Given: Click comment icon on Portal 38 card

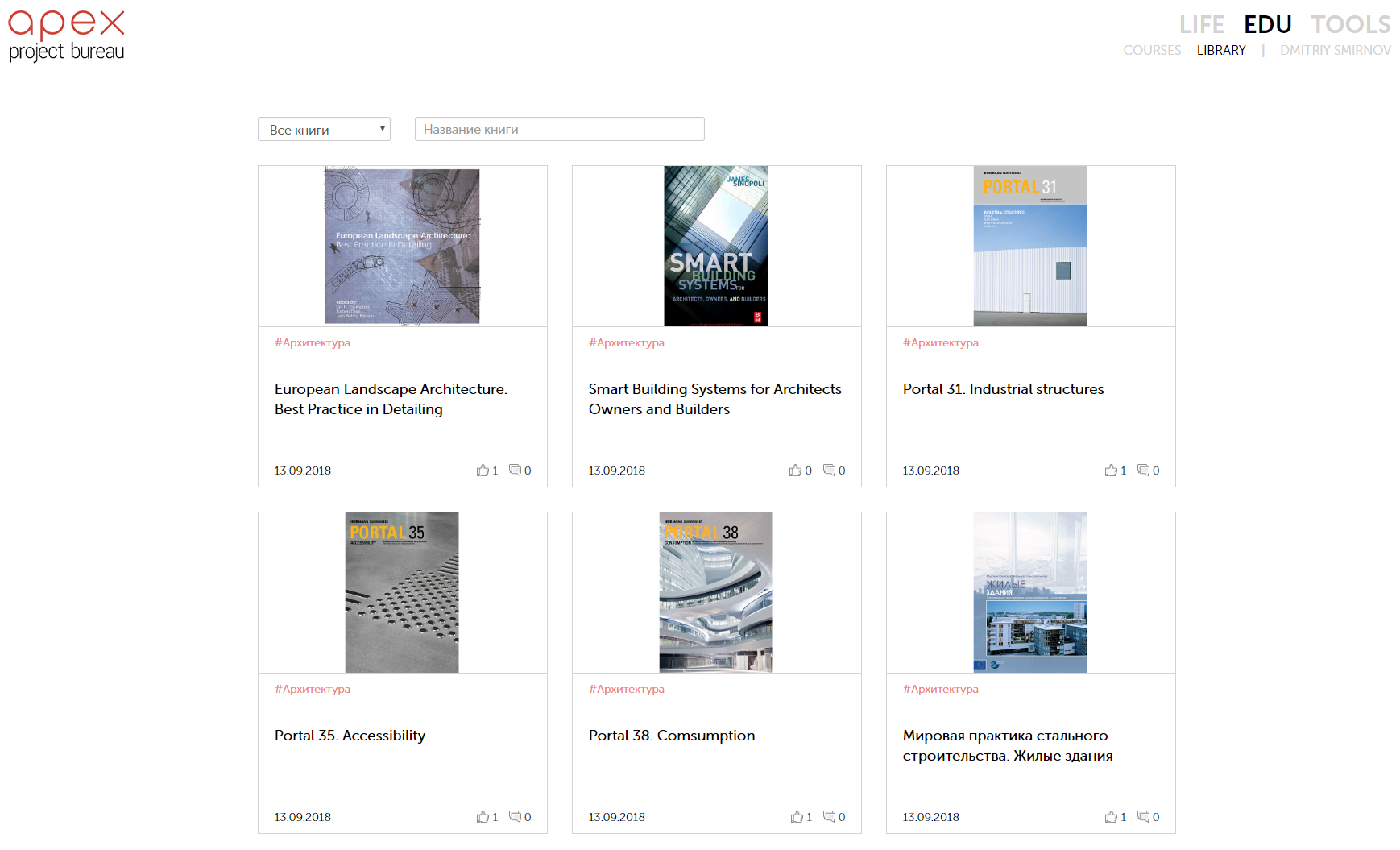Looking at the screenshot, I should click(x=829, y=817).
